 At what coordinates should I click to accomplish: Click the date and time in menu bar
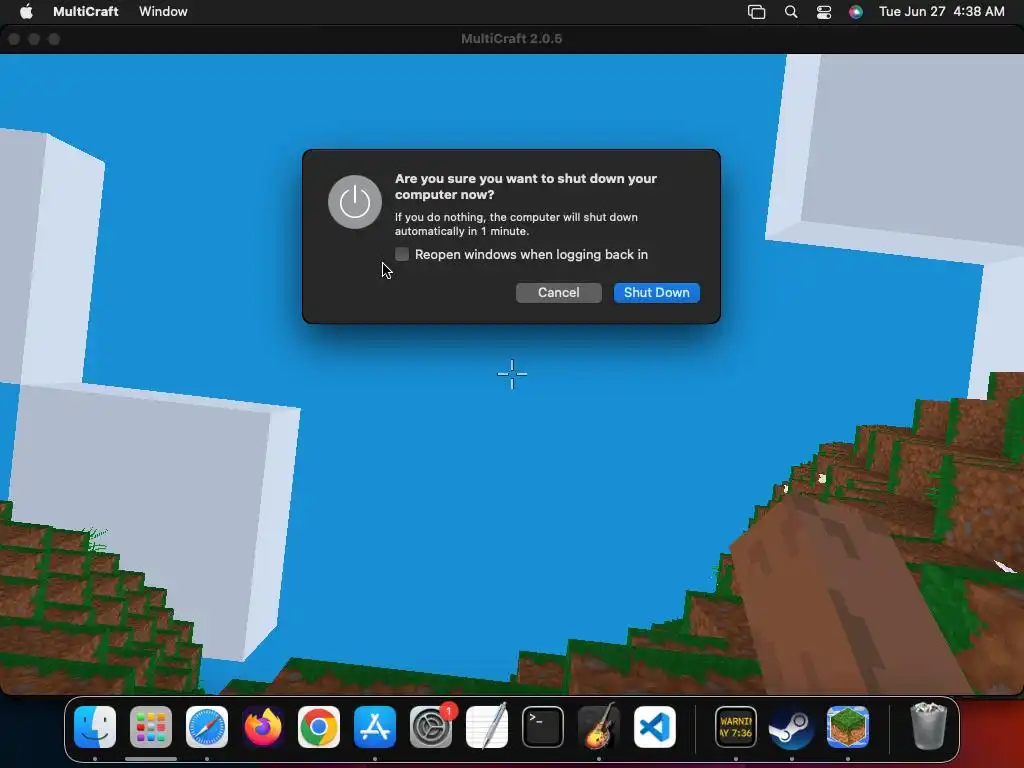click(941, 11)
